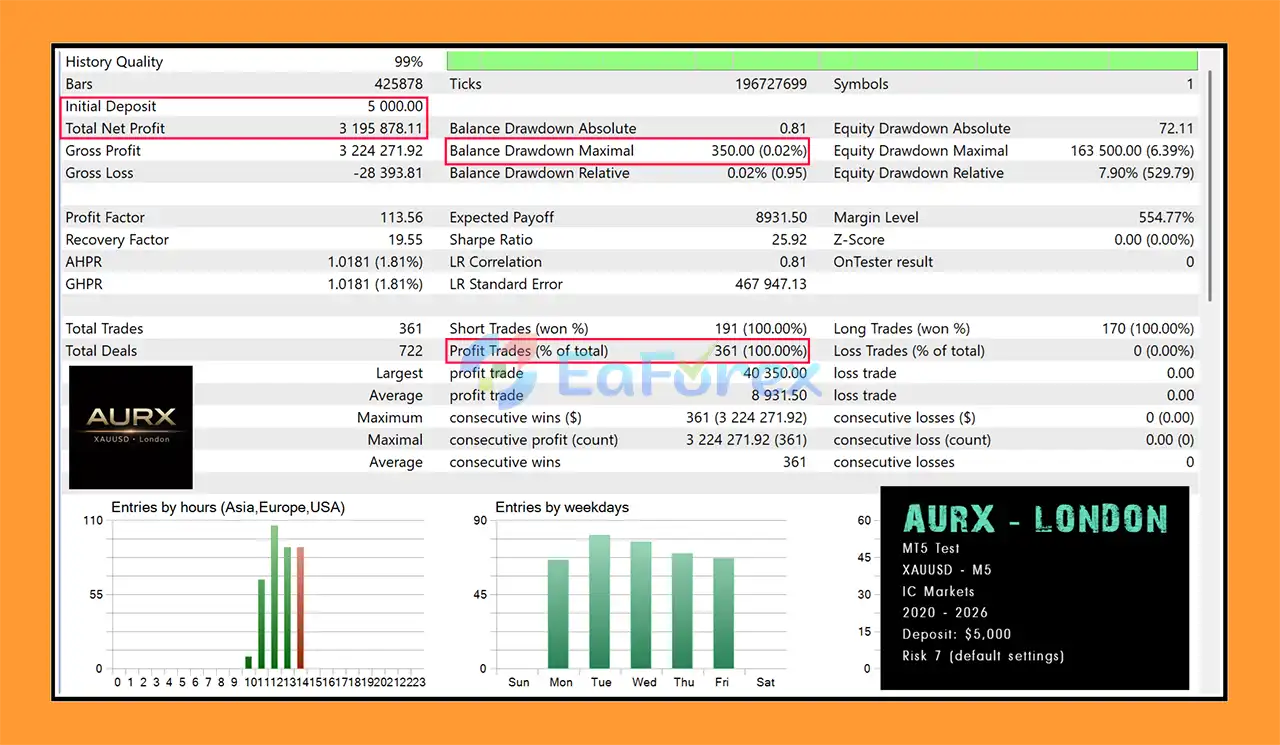The height and width of the screenshot is (745, 1280).
Task: Click the 'Entries by hours (Asia,Europe,USA)' title
Action: click(x=228, y=507)
